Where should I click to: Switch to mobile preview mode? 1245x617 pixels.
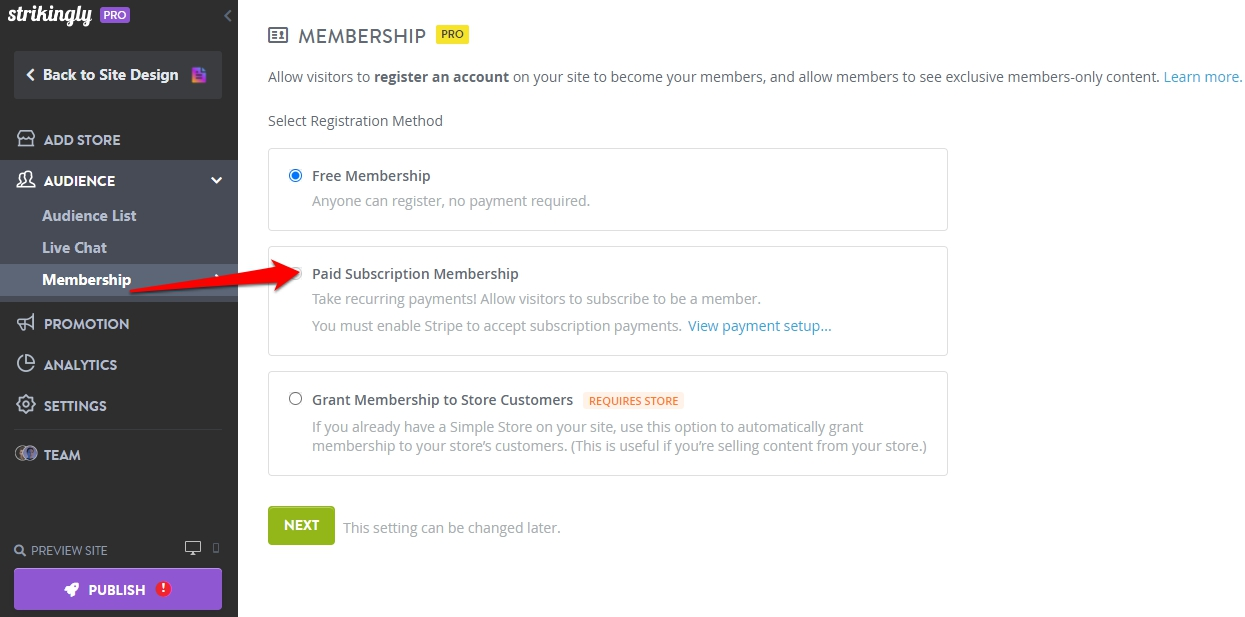pyautogui.click(x=216, y=548)
